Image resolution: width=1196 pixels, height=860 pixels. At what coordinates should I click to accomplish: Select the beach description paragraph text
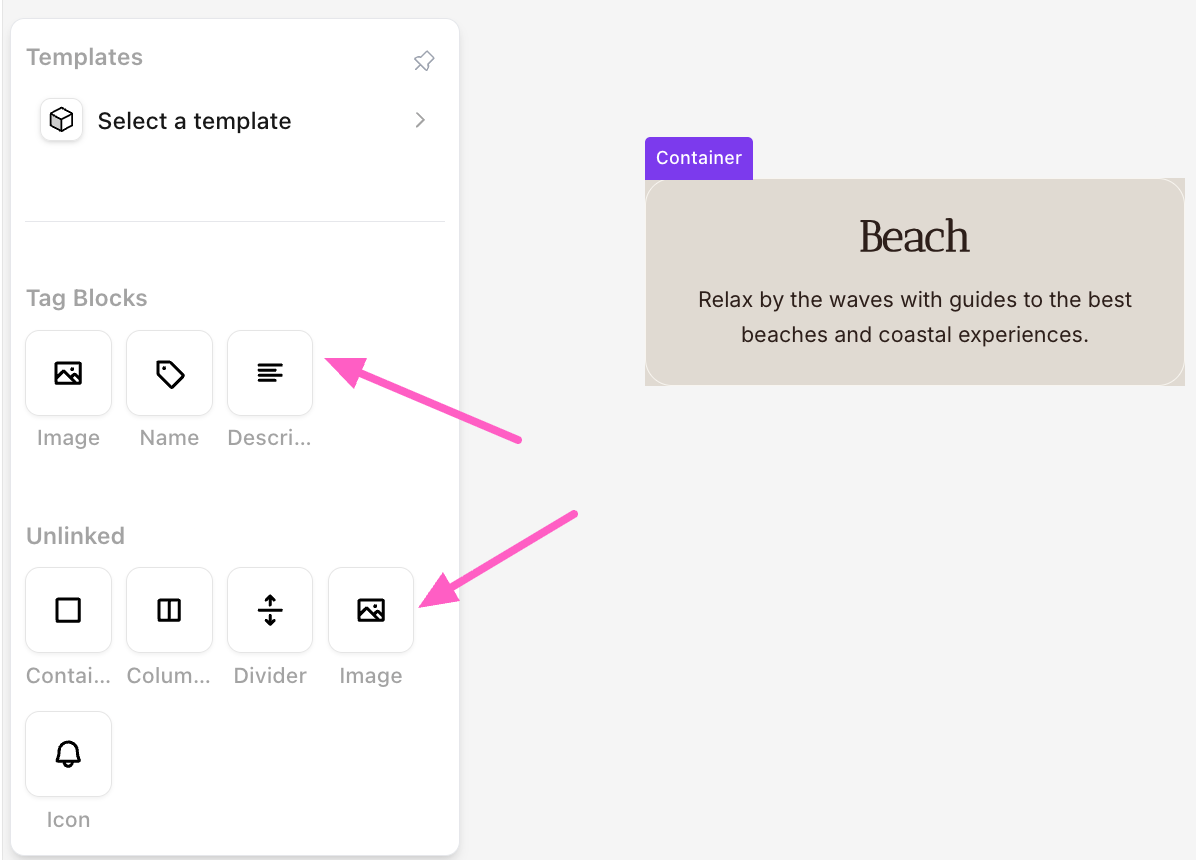[914, 317]
